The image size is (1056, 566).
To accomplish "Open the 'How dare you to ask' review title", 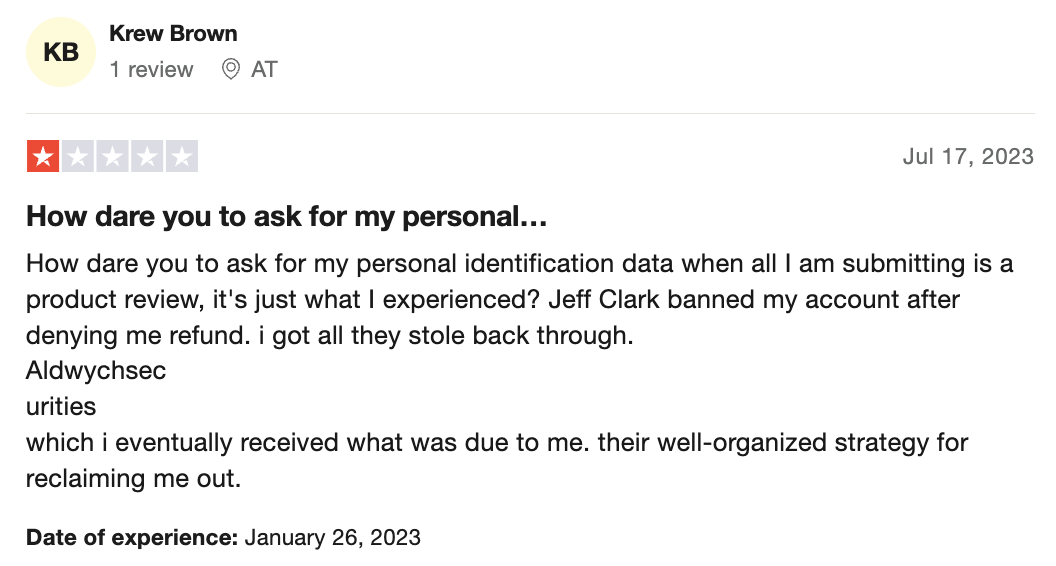I will (286, 217).
